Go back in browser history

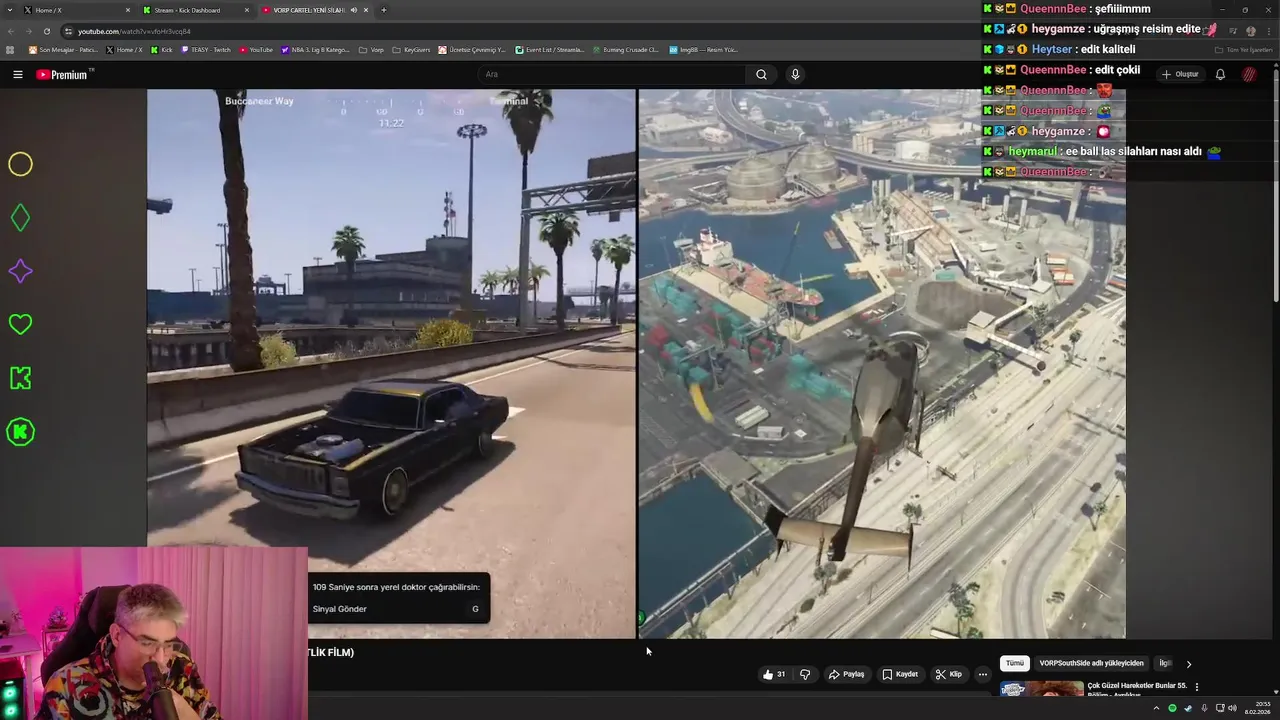pos(11,31)
